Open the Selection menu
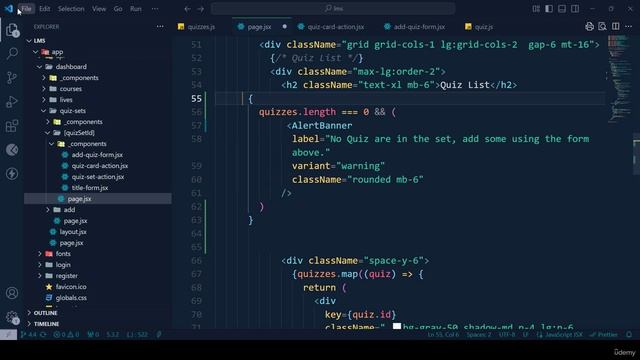640x360 pixels. [x=71, y=9]
